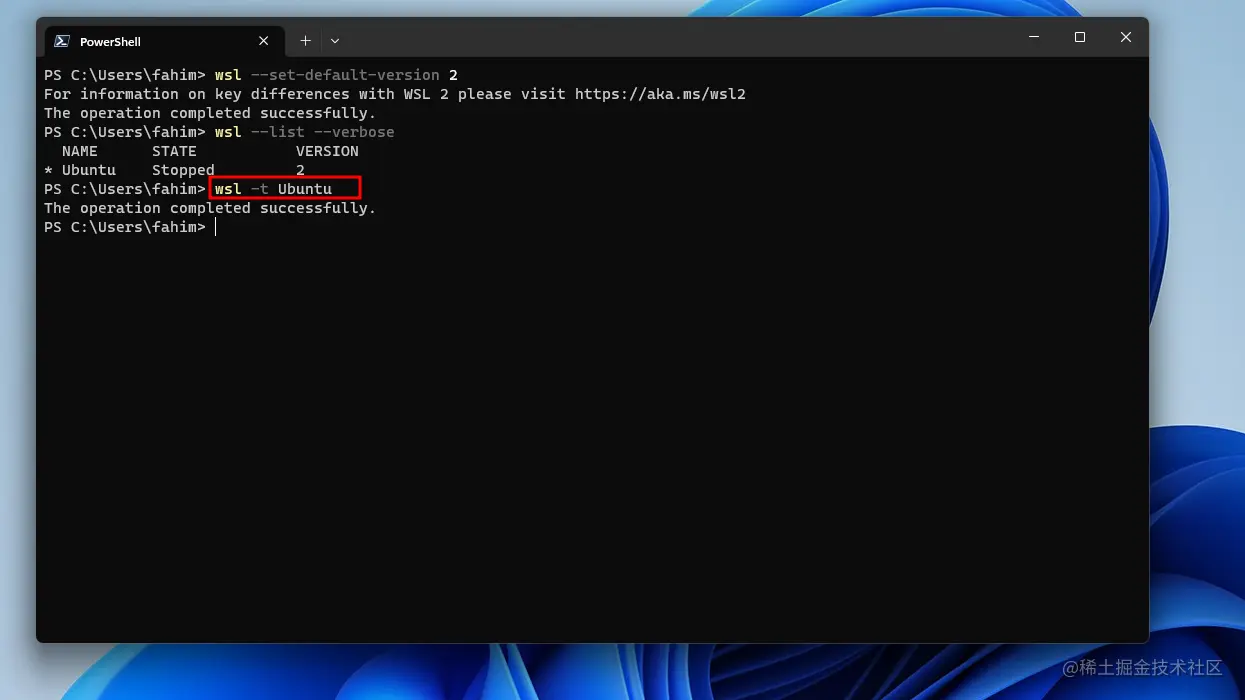Screen dimensions: 1245x700
Task: Click the https://aka.ms/wsl2 link
Action: click(x=660, y=94)
